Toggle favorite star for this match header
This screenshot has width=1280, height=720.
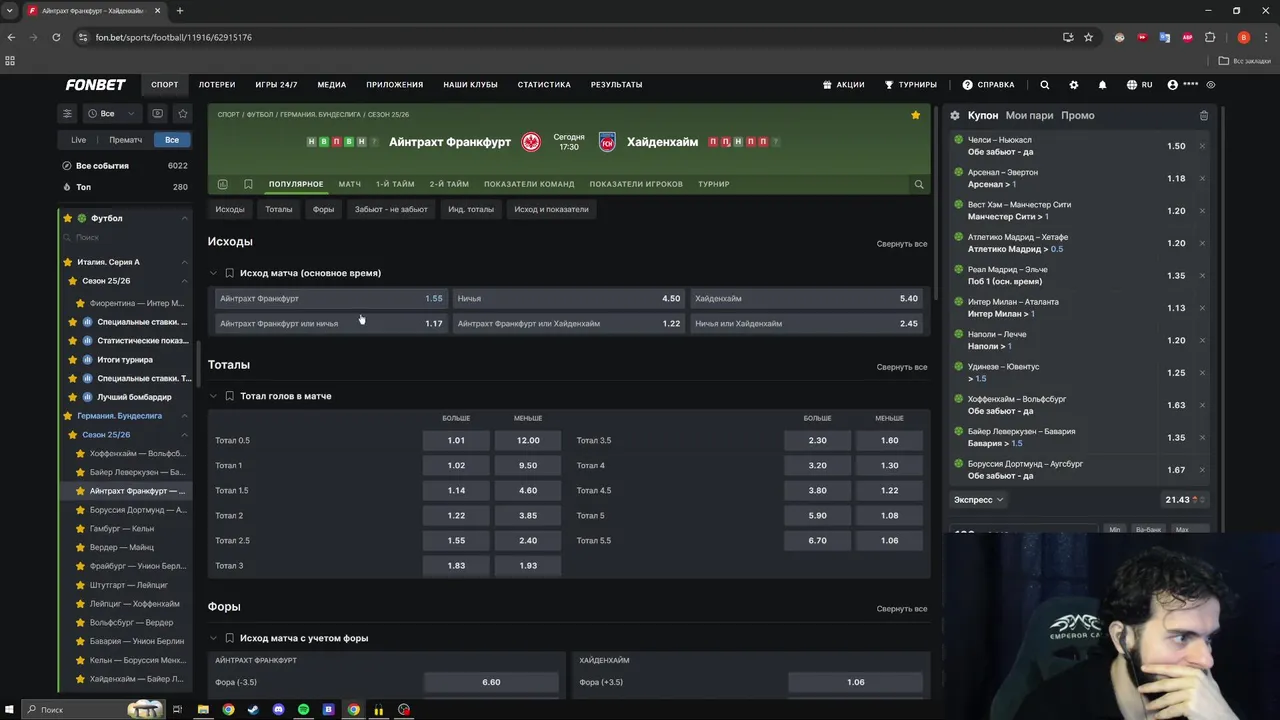click(x=915, y=115)
